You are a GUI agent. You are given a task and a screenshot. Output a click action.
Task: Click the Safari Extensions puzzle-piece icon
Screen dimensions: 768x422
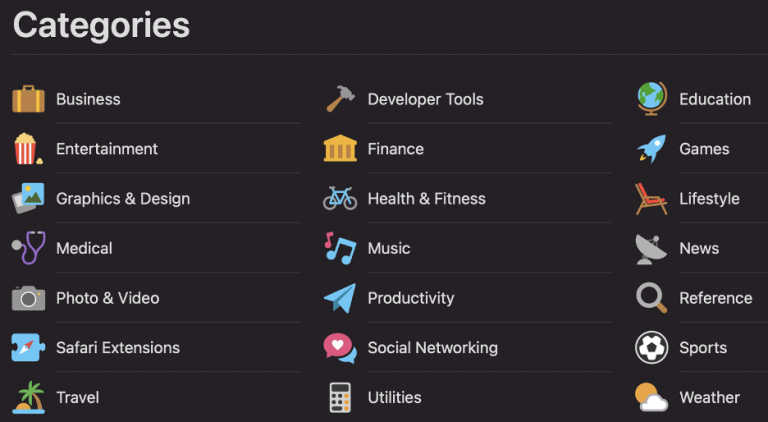pyautogui.click(x=28, y=347)
